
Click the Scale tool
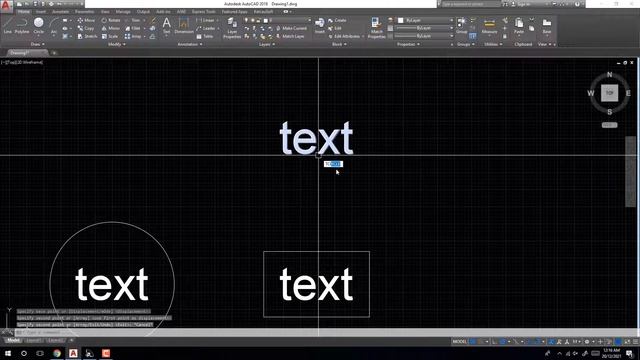[110, 36]
